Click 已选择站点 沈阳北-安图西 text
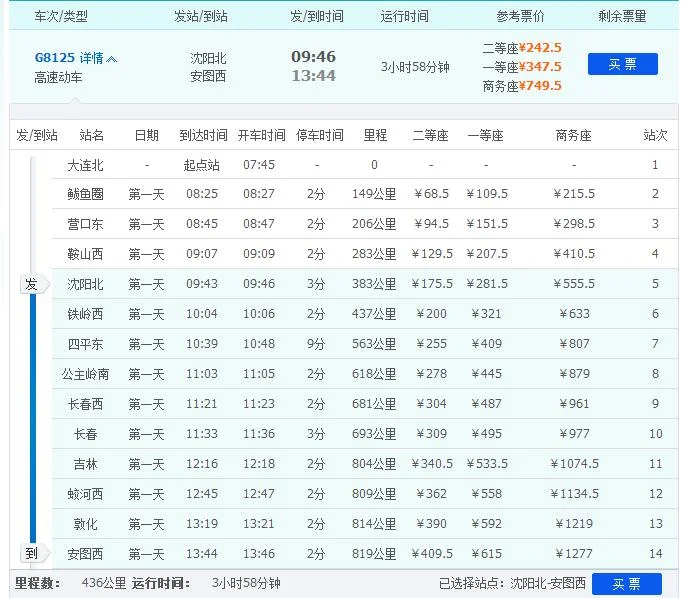Screen dimensions: 681x598 (x=512, y=583)
